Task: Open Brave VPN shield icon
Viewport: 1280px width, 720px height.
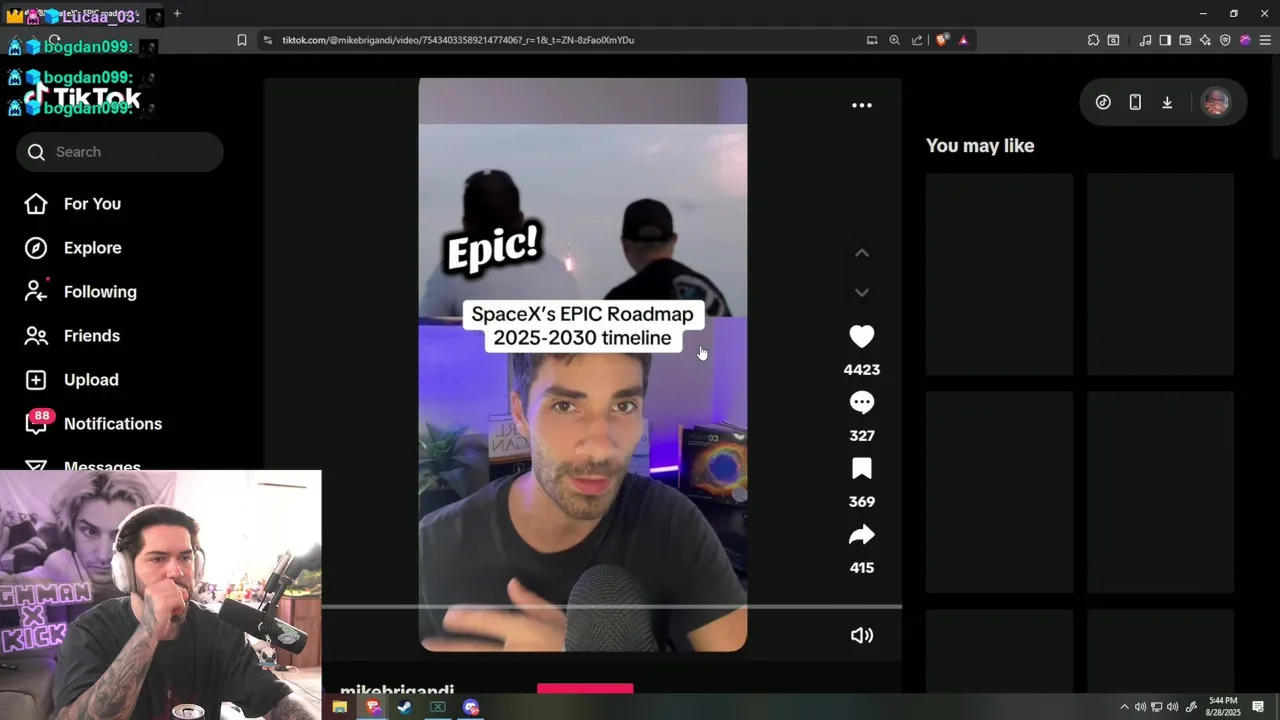Action: click(x=1225, y=40)
